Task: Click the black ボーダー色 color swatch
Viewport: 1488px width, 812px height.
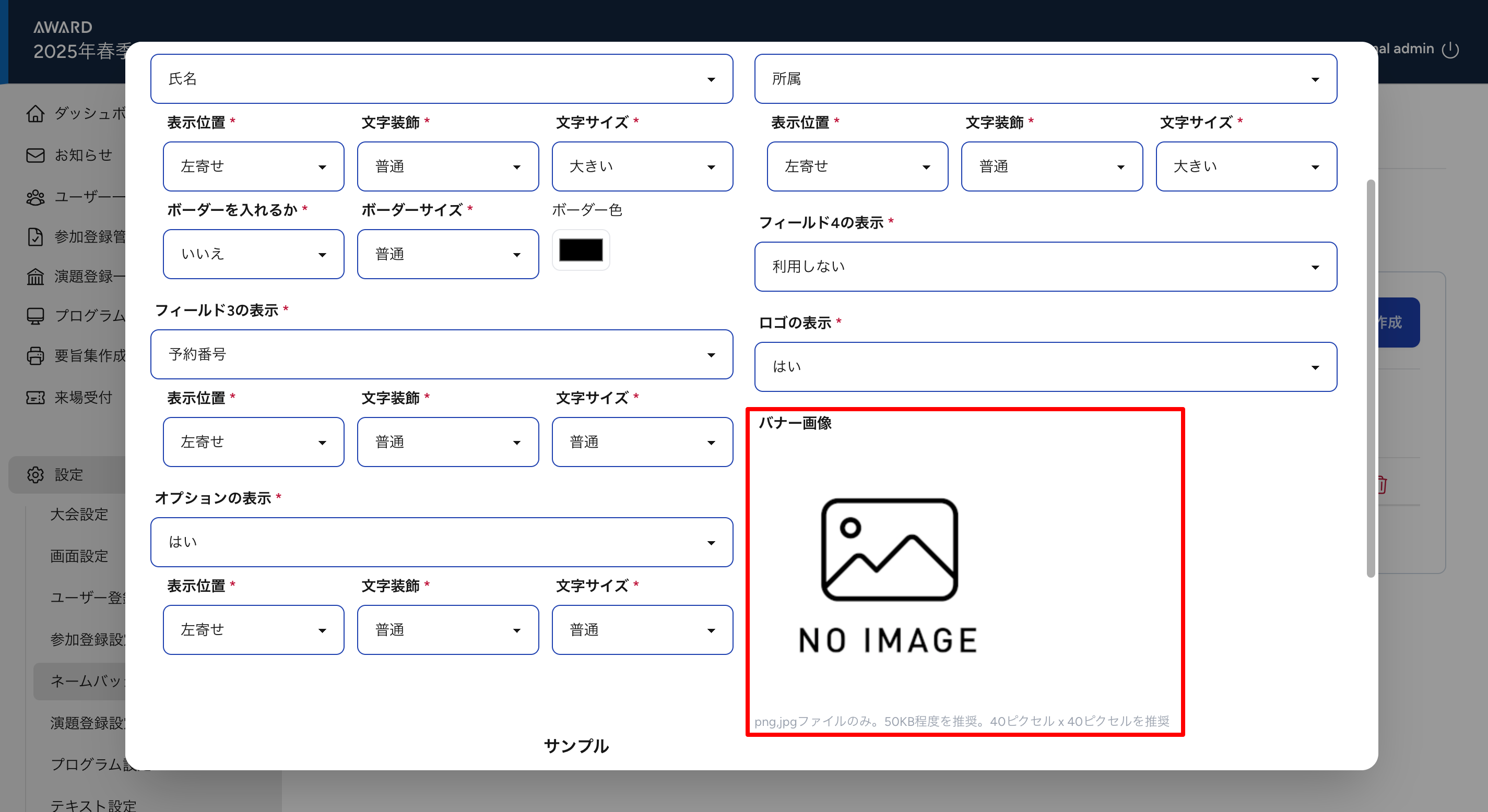Action: (581, 250)
